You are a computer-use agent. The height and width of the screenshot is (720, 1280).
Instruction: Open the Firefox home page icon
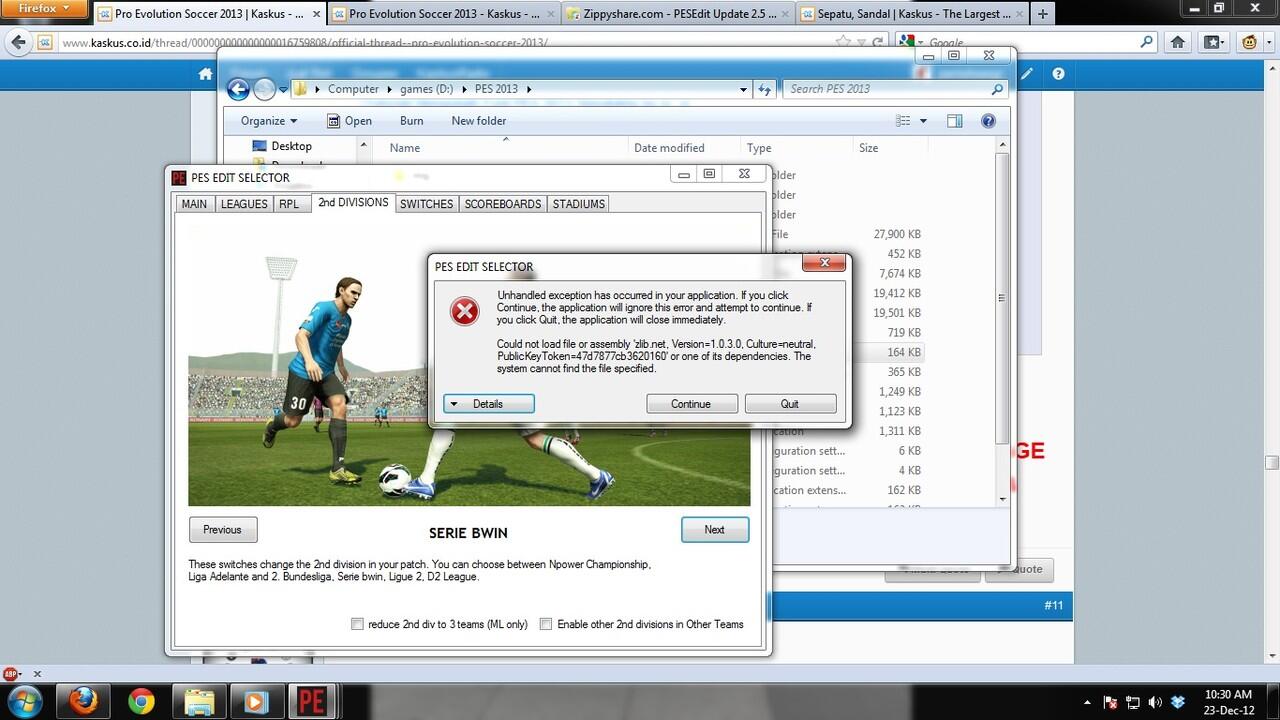click(x=1178, y=43)
